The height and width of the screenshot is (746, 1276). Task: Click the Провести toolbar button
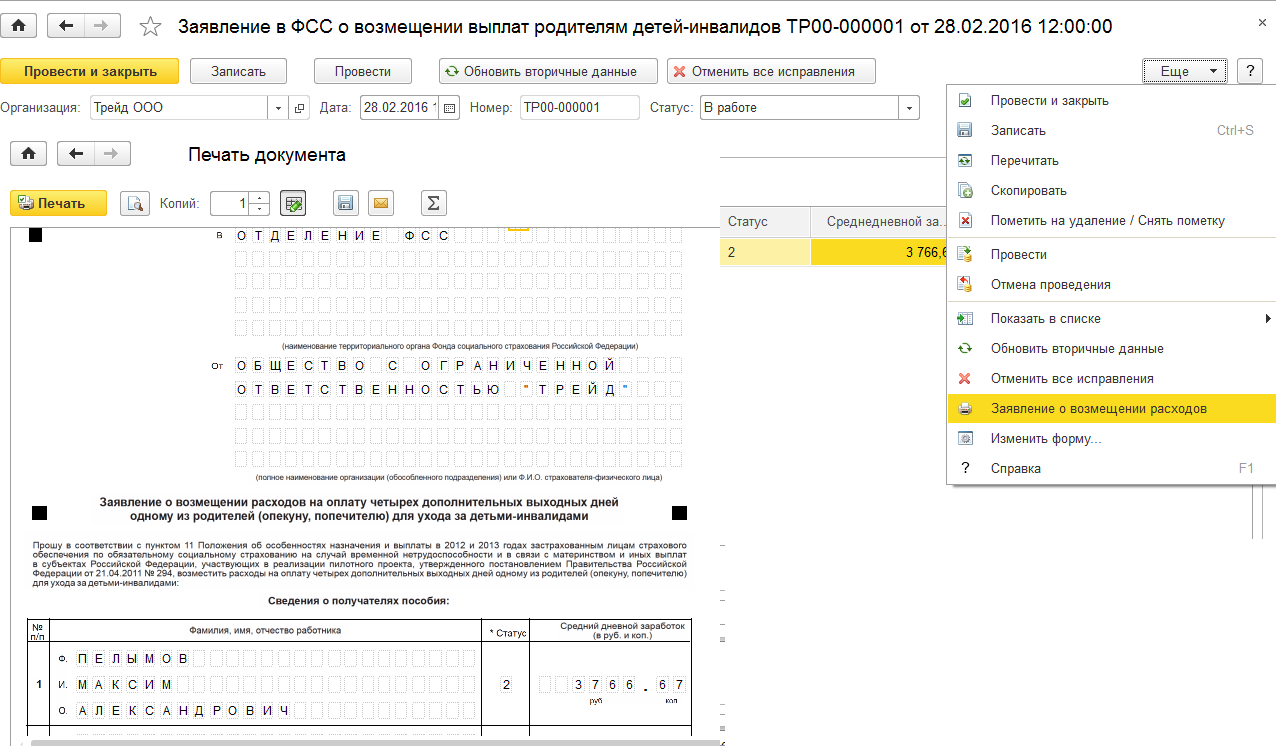click(x=363, y=71)
